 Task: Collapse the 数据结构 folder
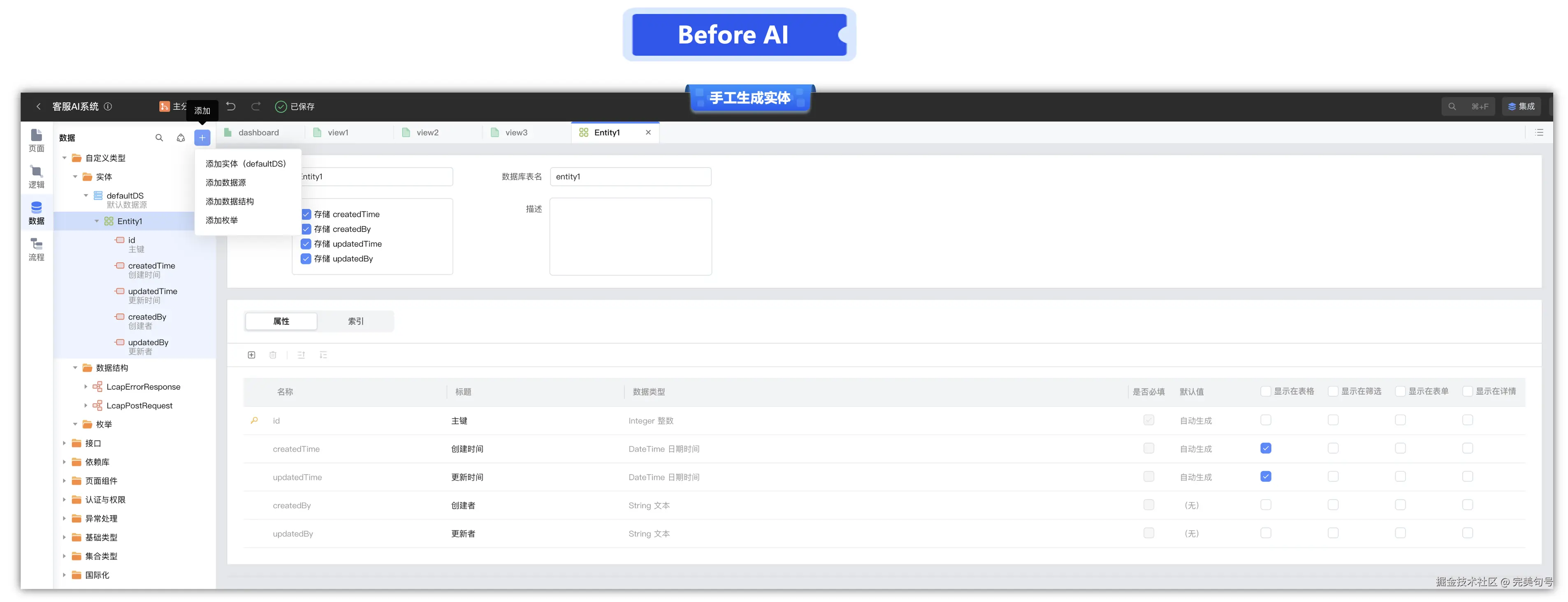click(x=75, y=368)
